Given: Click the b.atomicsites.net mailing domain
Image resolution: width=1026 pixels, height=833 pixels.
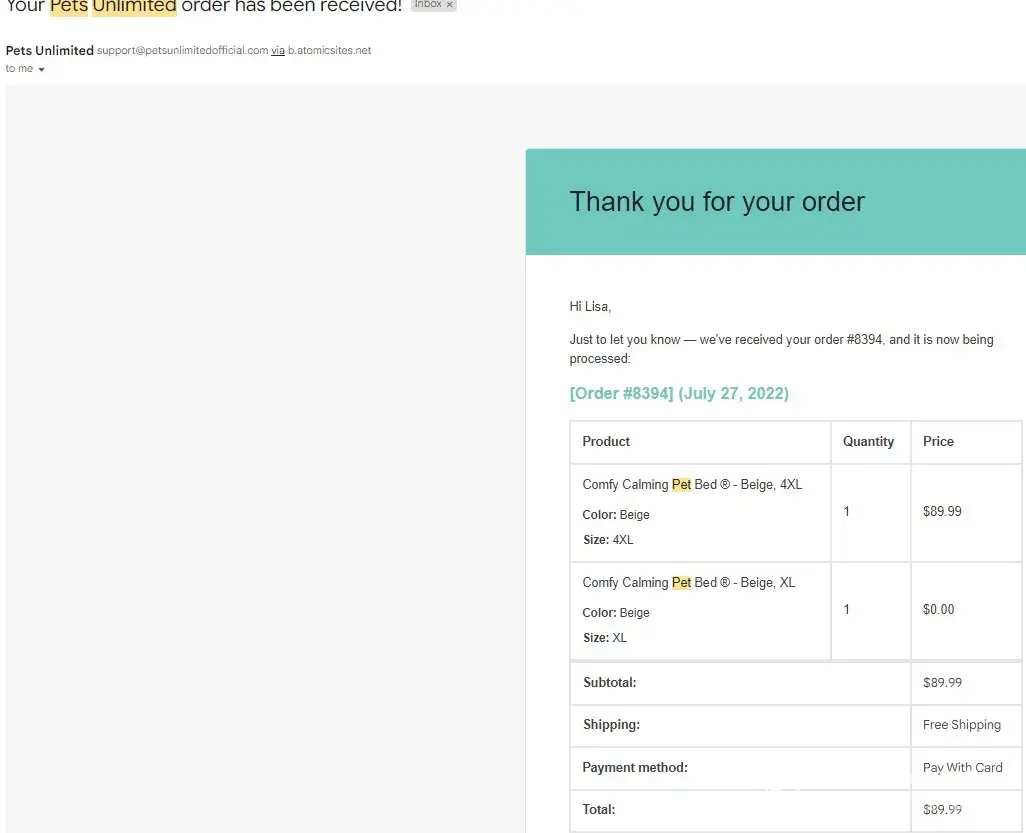Looking at the screenshot, I should 329,50.
